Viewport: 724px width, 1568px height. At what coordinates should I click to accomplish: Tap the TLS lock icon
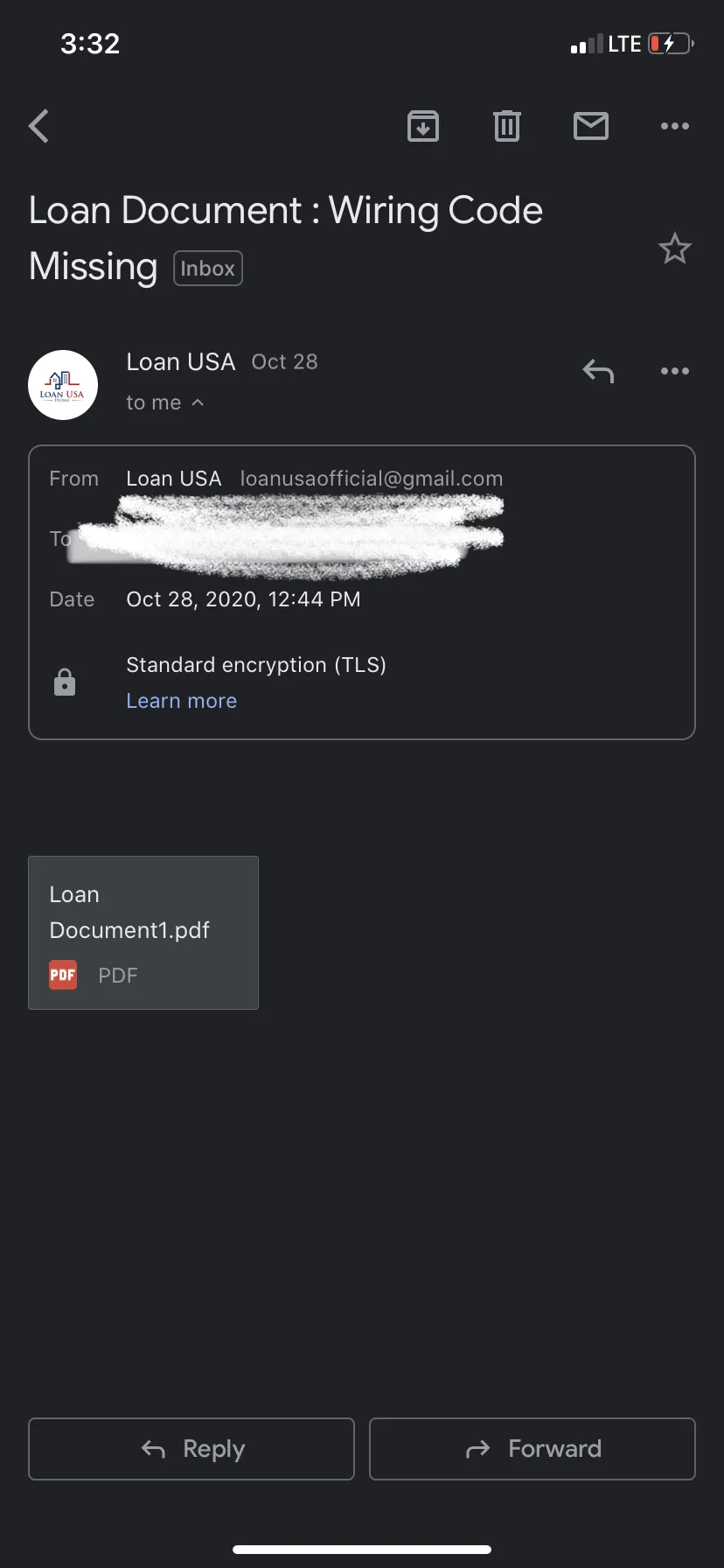(65, 682)
